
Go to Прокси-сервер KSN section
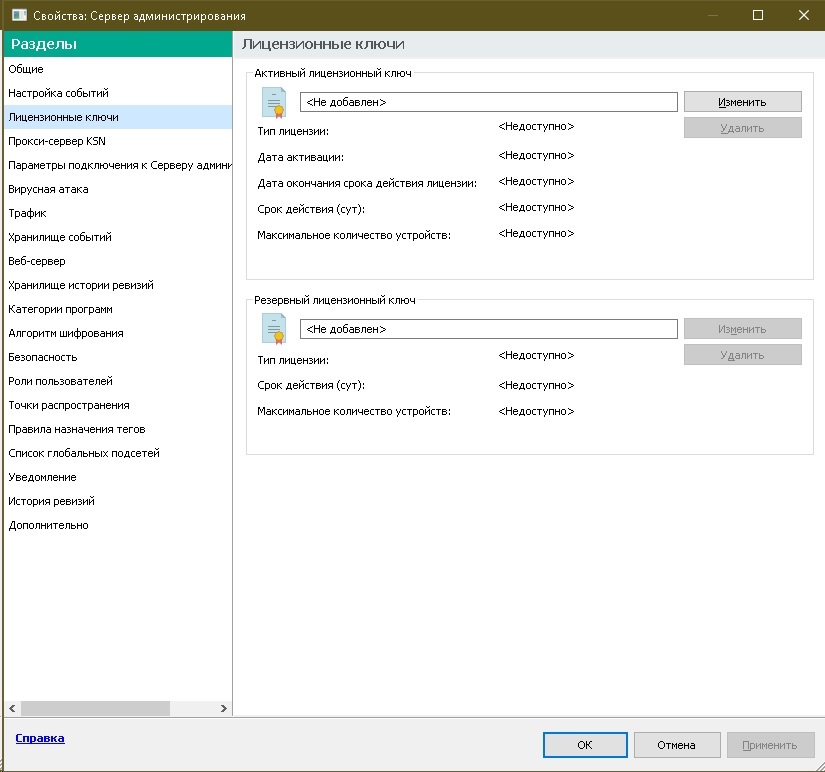[x=57, y=141]
